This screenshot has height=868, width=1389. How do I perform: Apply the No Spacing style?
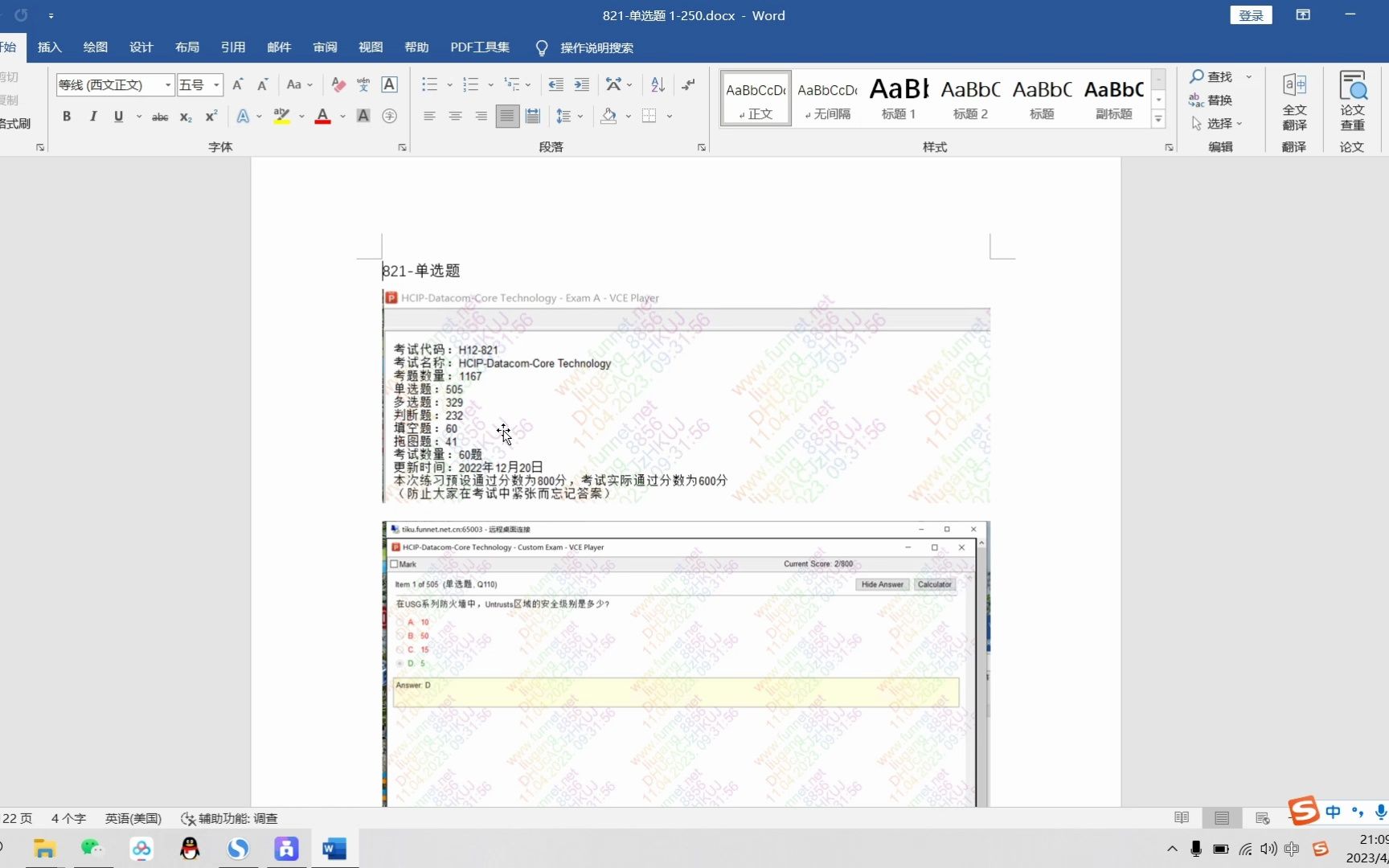click(x=827, y=98)
